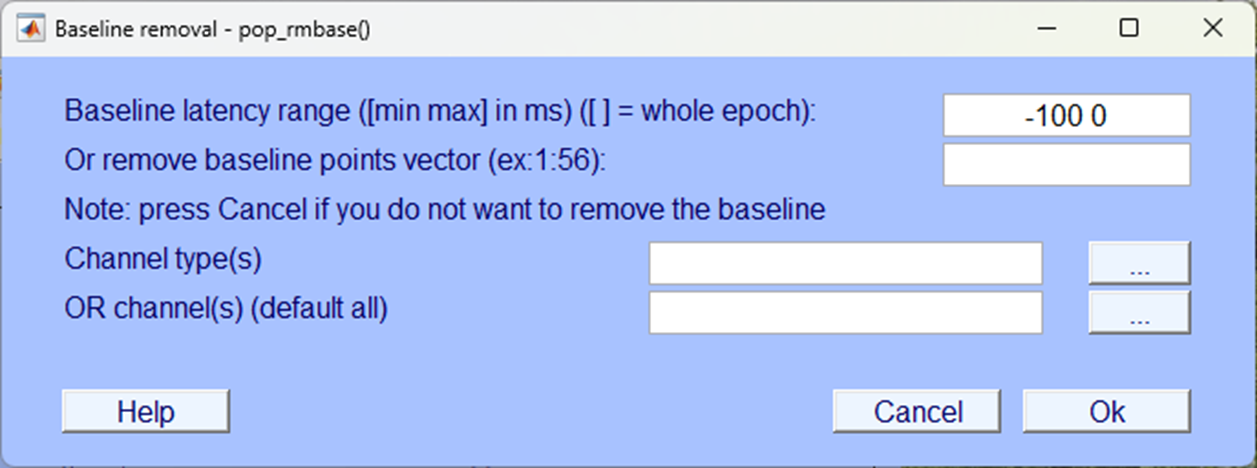Confirm baseline removal with Ok
The image size is (1257, 468).
click(x=1106, y=411)
